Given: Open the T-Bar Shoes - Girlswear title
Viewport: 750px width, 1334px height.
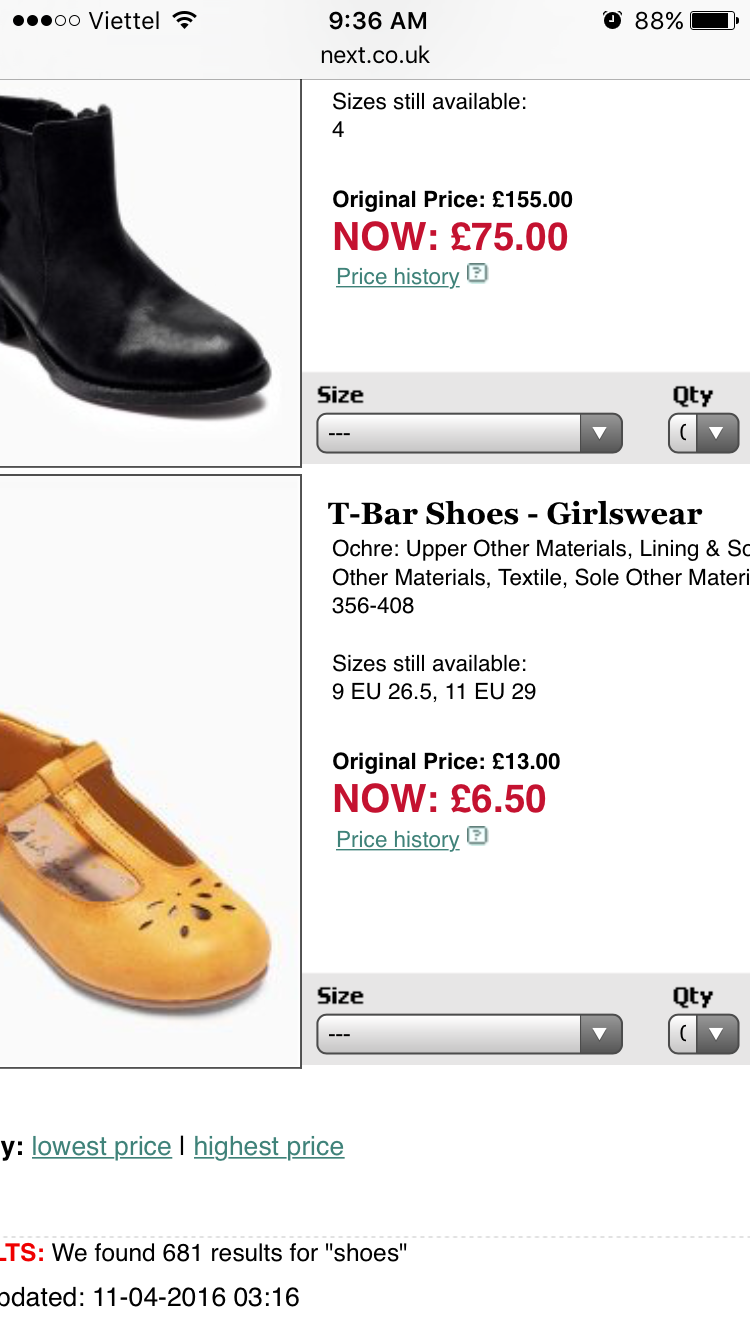Looking at the screenshot, I should pyautogui.click(x=515, y=513).
